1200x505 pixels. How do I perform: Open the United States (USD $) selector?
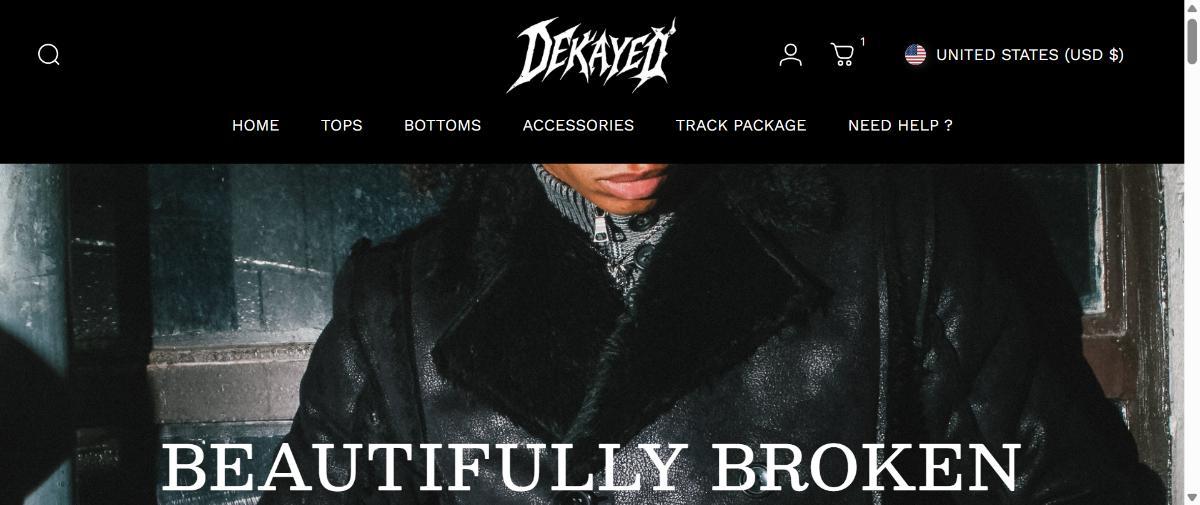1014,54
